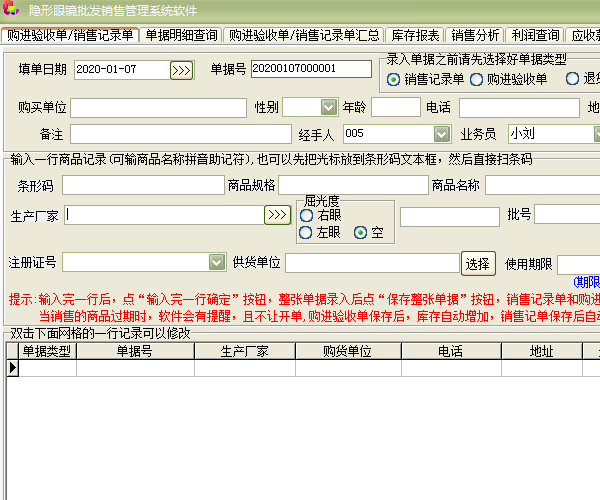The width and height of the screenshot is (600, 500).
Task: Click the 条形码 input field
Action: (x=143, y=185)
